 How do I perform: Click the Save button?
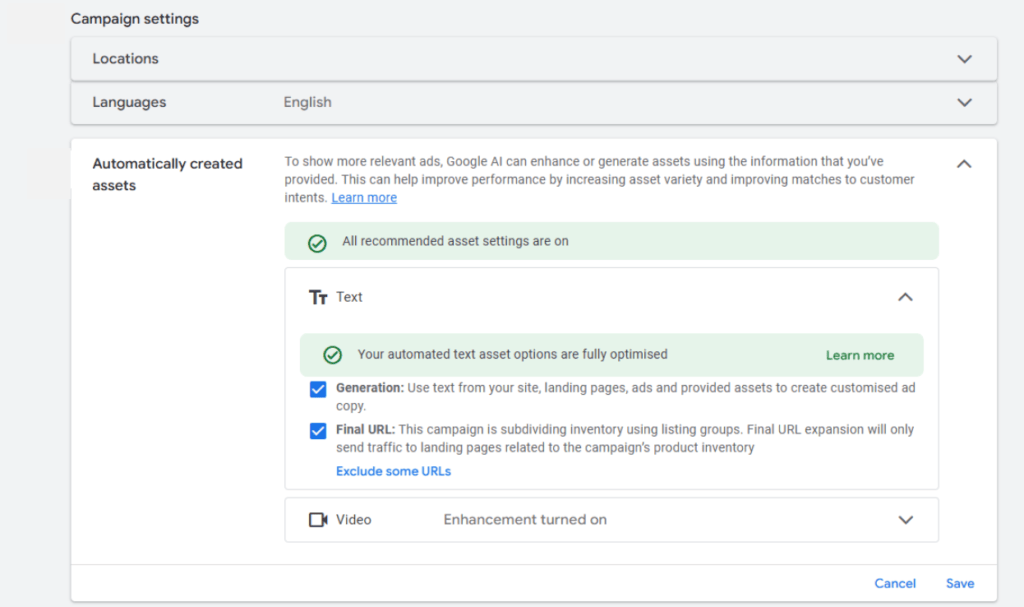[x=959, y=583]
